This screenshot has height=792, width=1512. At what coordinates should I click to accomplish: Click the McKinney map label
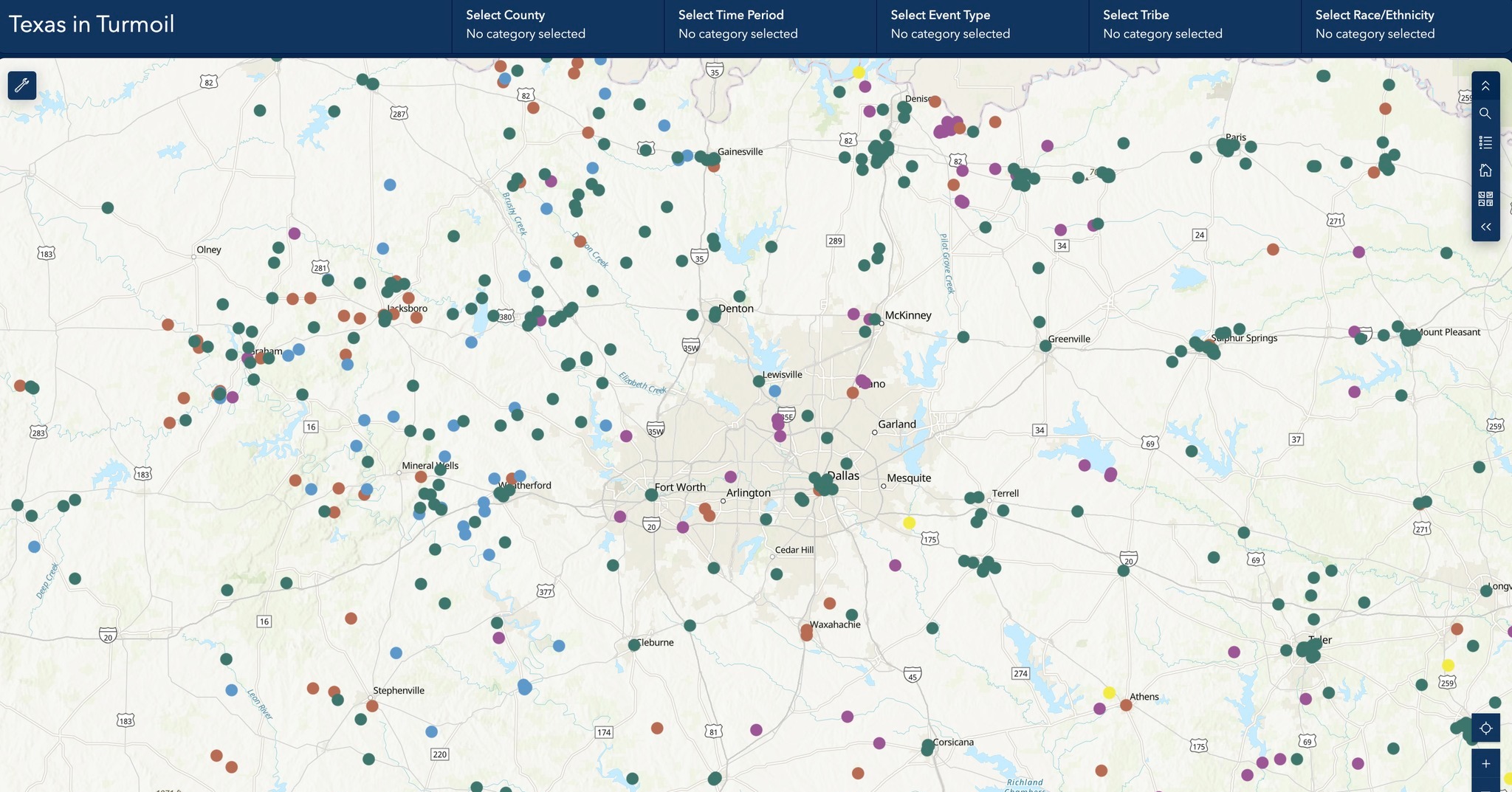click(908, 315)
